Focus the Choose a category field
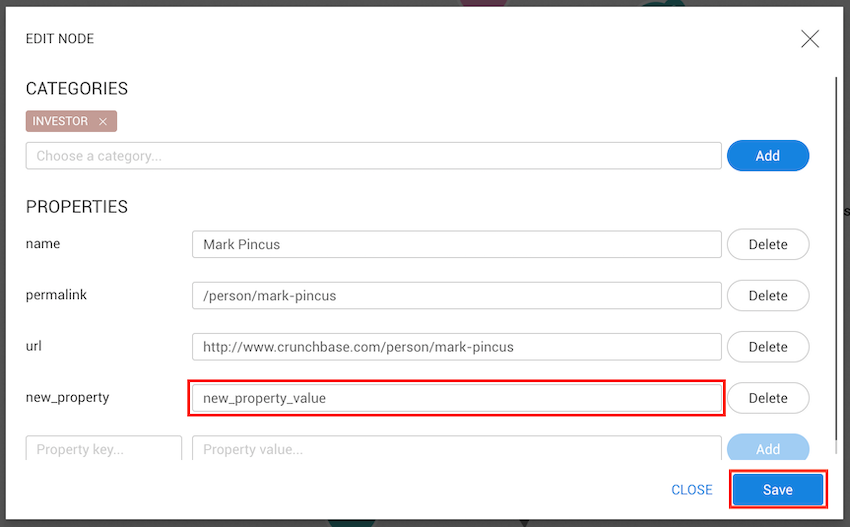Screen dimensions: 850x527 coord(373,156)
